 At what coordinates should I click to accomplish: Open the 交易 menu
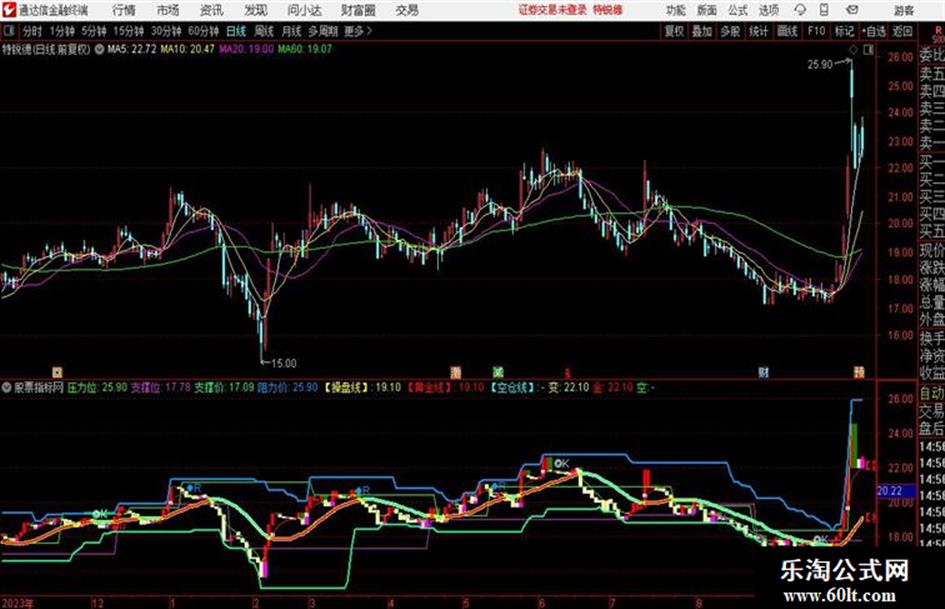(x=407, y=10)
